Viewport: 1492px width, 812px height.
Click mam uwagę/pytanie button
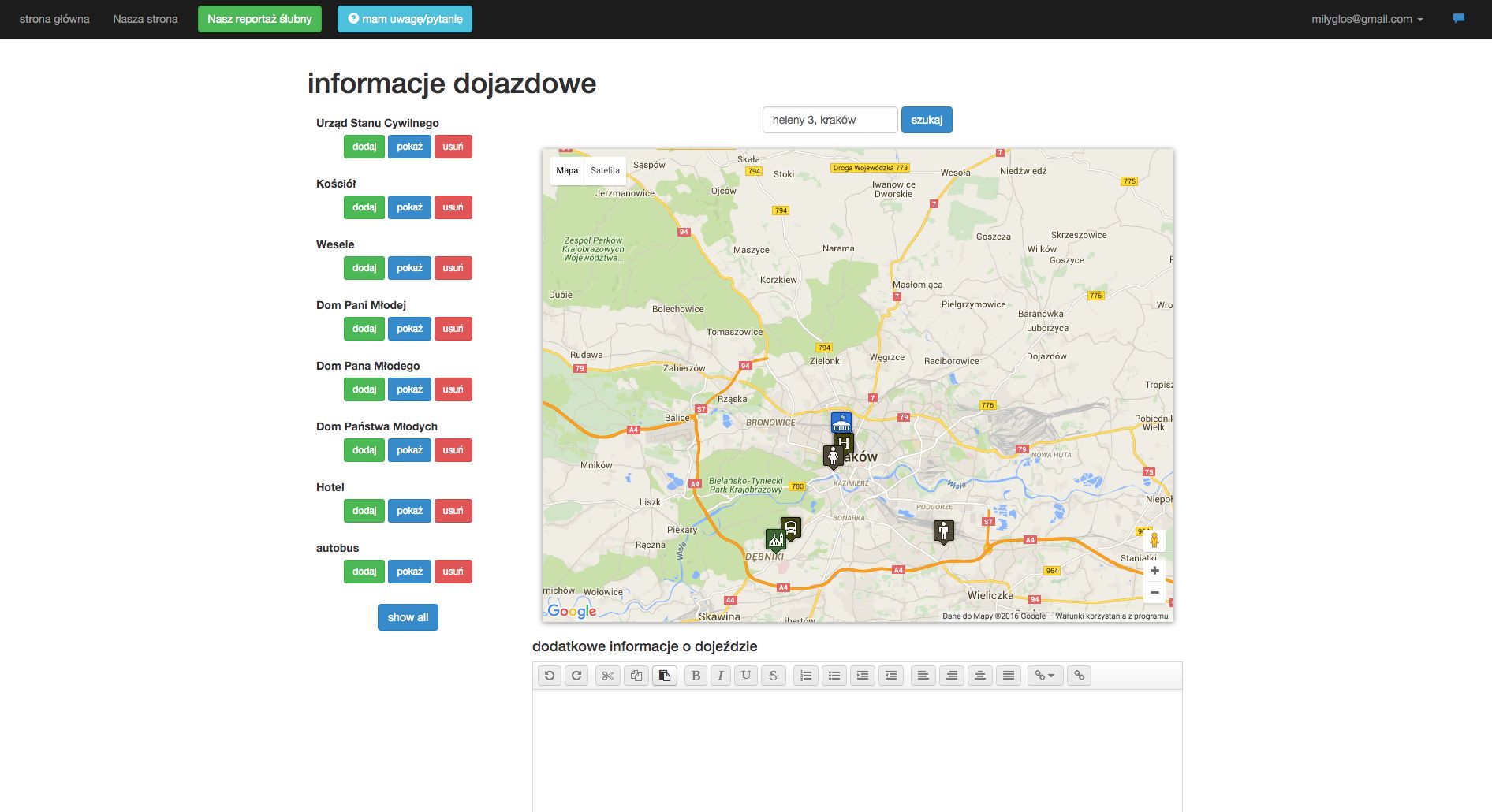coord(405,19)
